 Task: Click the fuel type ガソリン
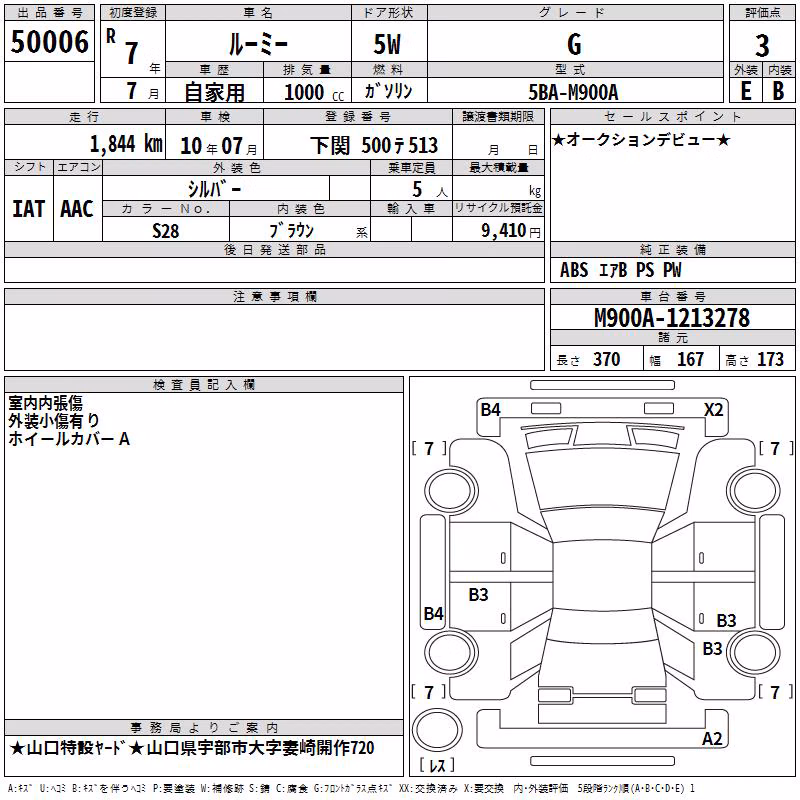click(x=388, y=91)
